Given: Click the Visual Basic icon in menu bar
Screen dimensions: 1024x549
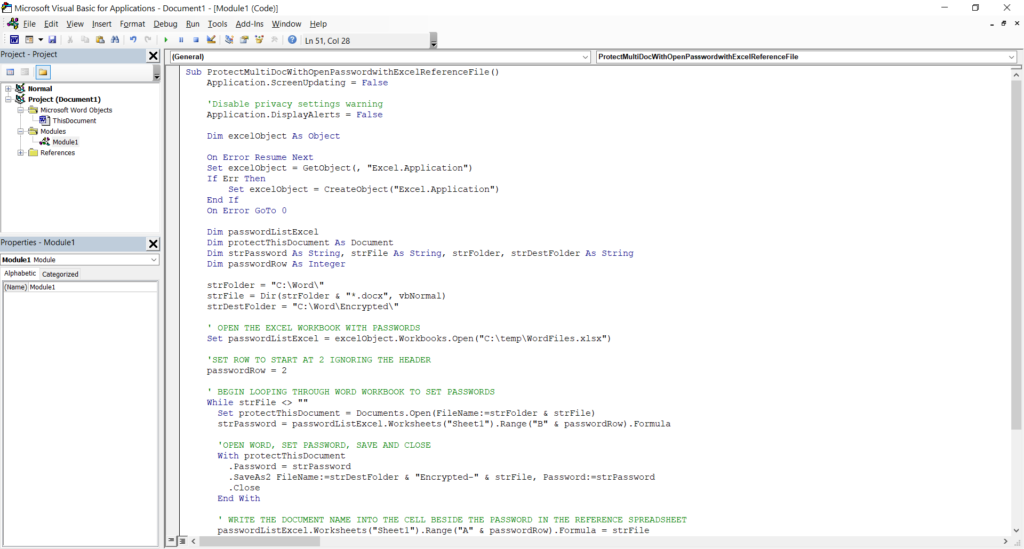Looking at the screenshot, I should [12, 24].
